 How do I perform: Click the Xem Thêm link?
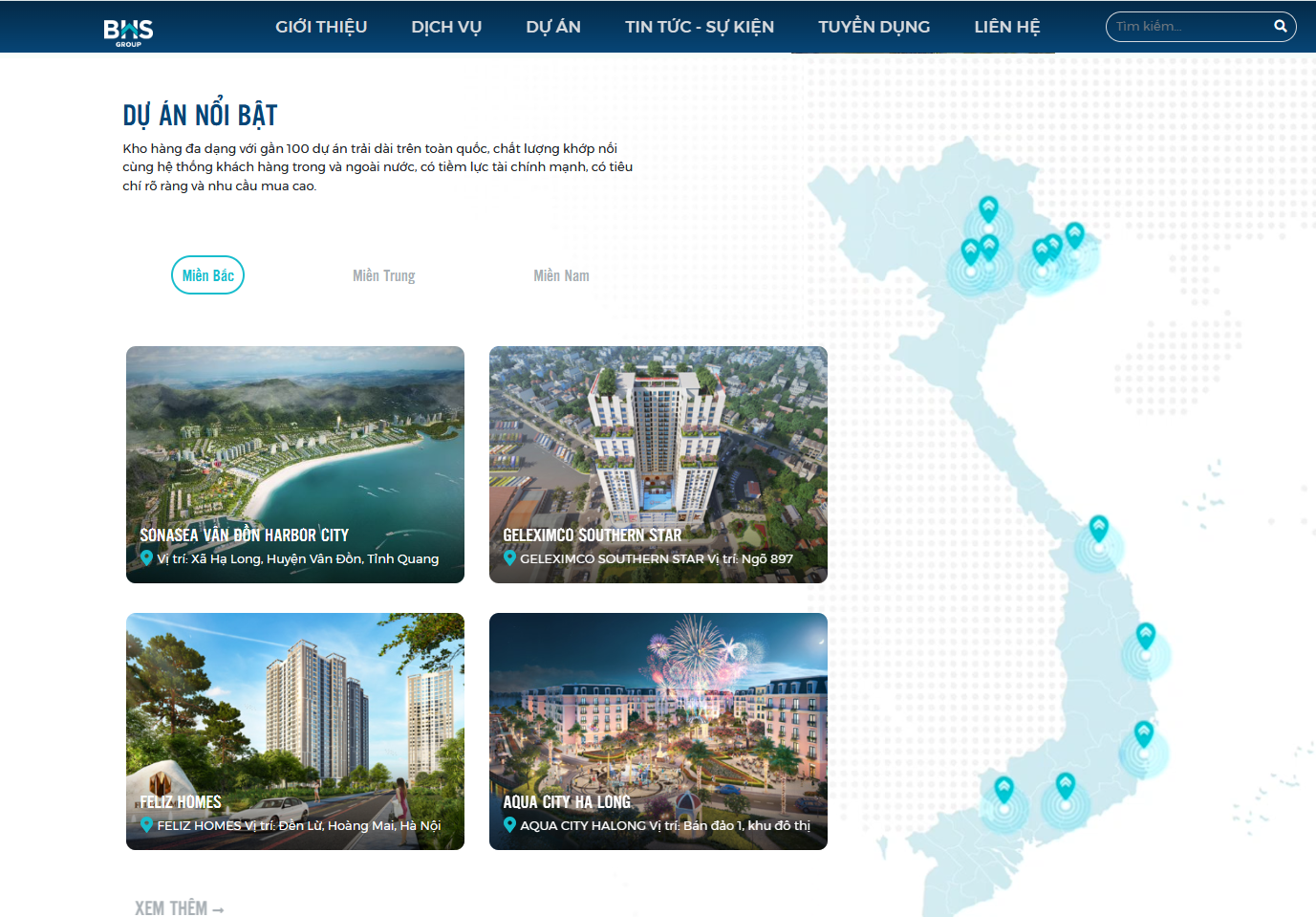[179, 908]
